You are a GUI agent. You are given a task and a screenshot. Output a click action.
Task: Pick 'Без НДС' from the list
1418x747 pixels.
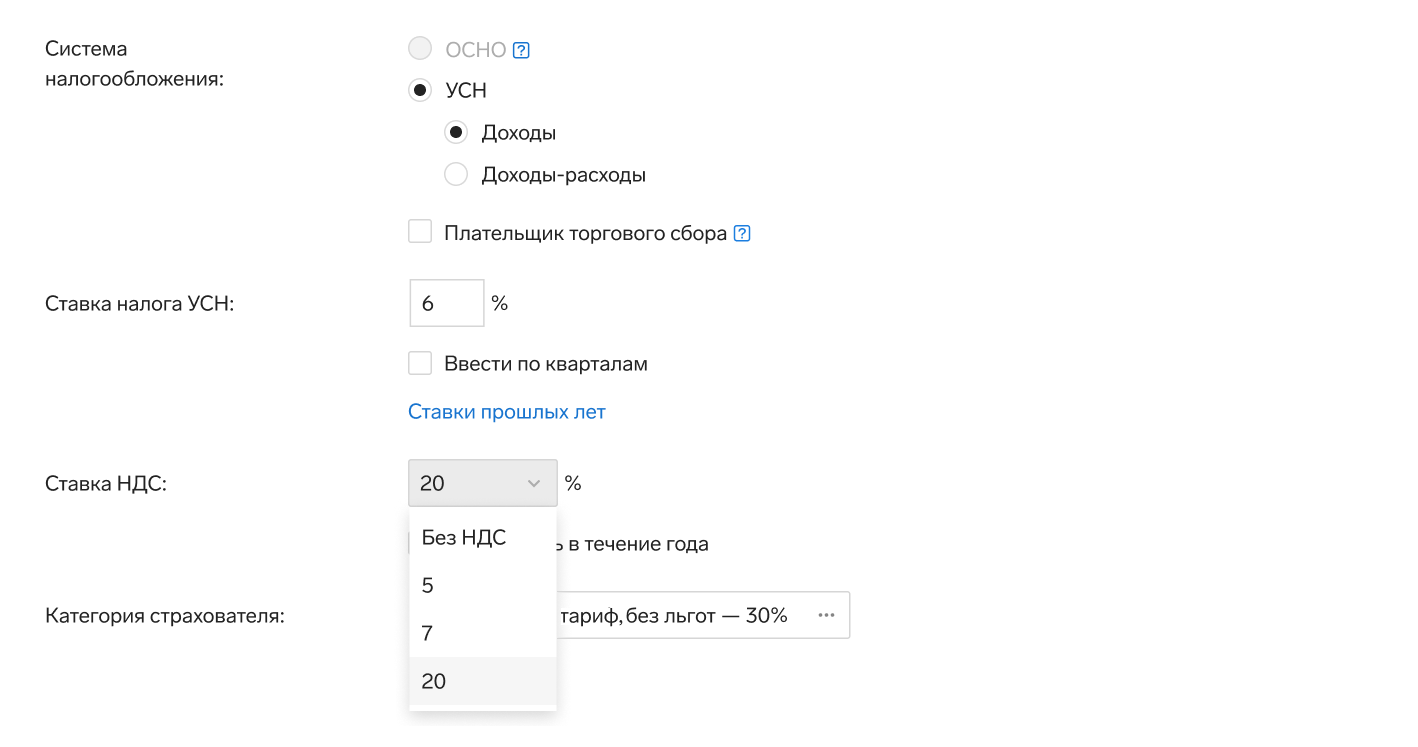[x=483, y=538]
